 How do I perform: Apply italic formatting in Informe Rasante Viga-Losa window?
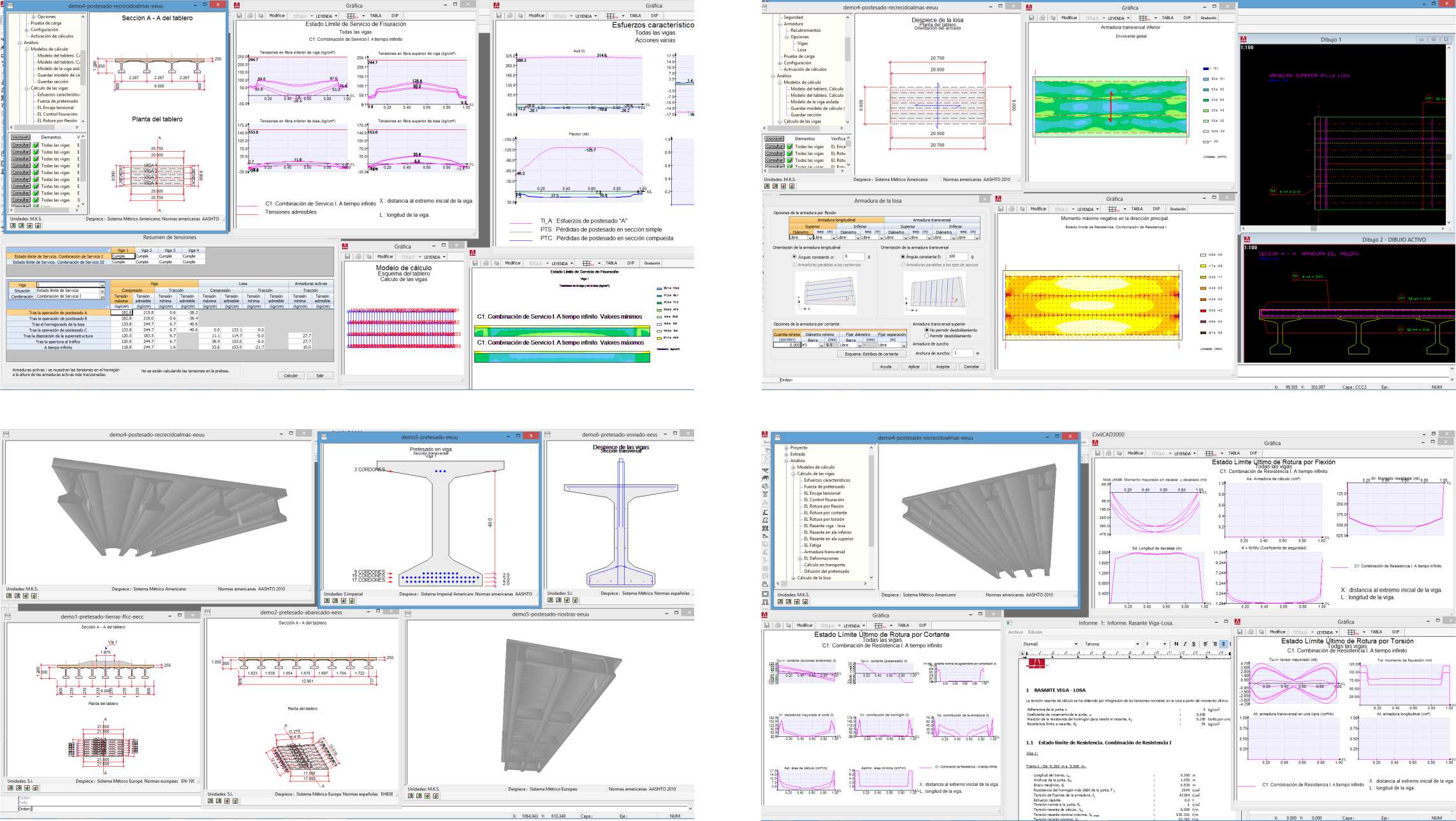tap(1185, 644)
